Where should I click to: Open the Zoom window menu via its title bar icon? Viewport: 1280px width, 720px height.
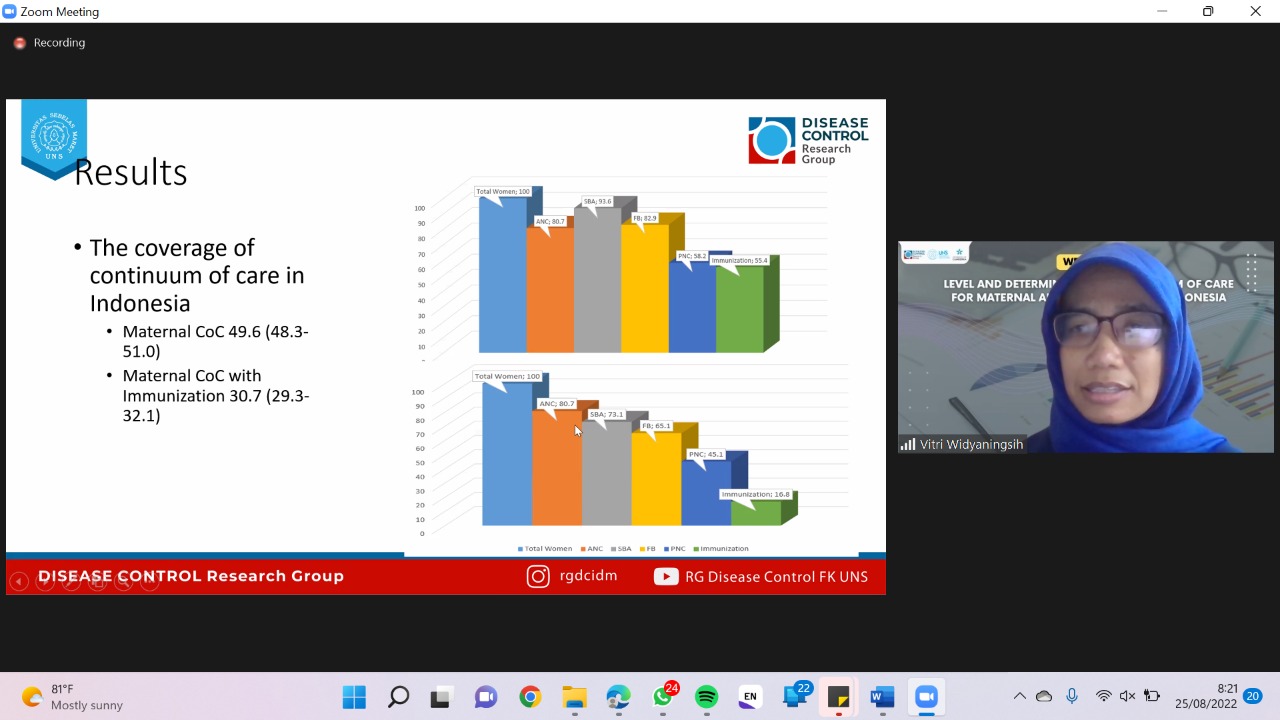pos(12,11)
